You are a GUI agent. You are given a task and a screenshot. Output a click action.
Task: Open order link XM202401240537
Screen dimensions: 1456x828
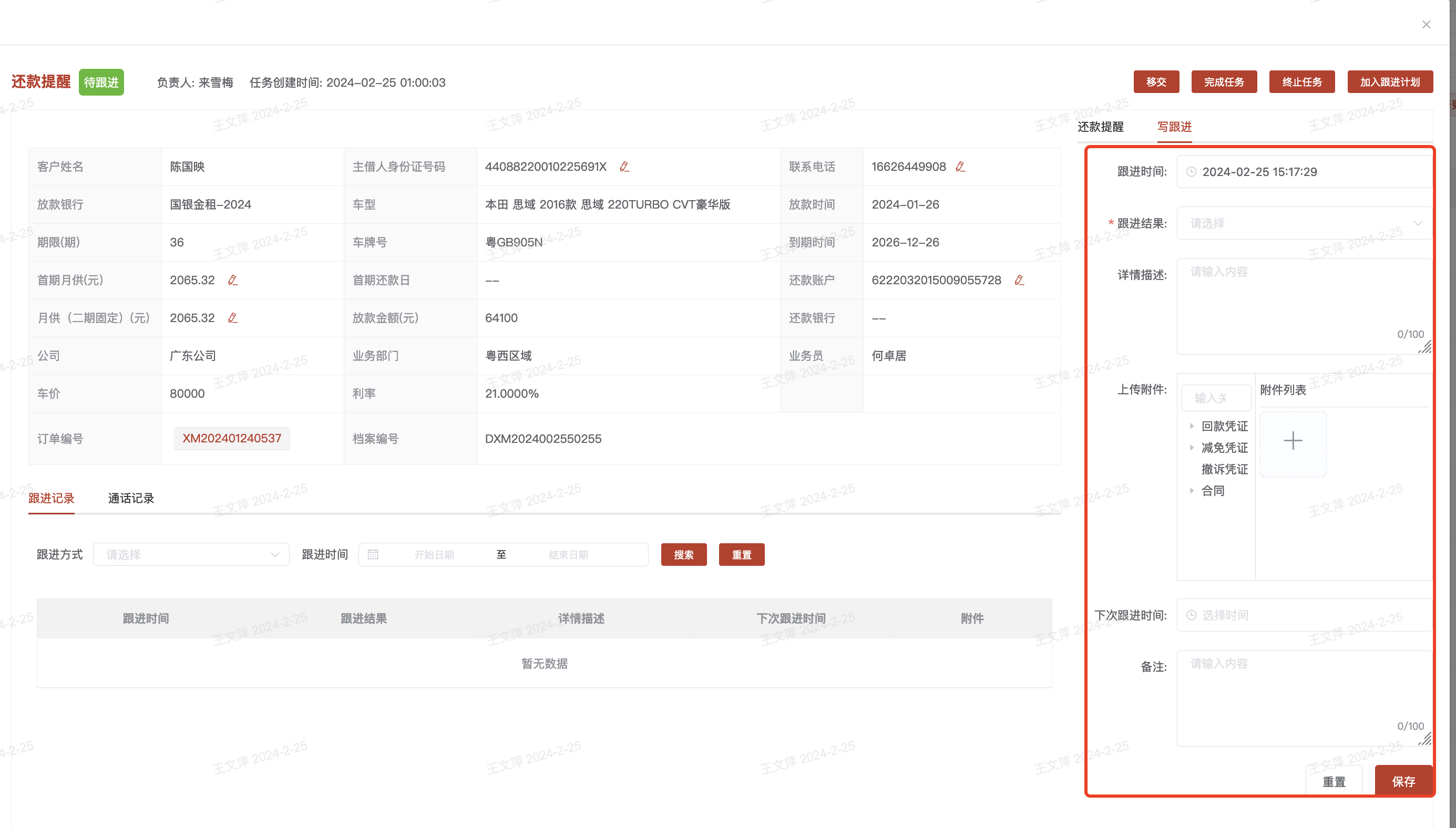pyautogui.click(x=232, y=439)
